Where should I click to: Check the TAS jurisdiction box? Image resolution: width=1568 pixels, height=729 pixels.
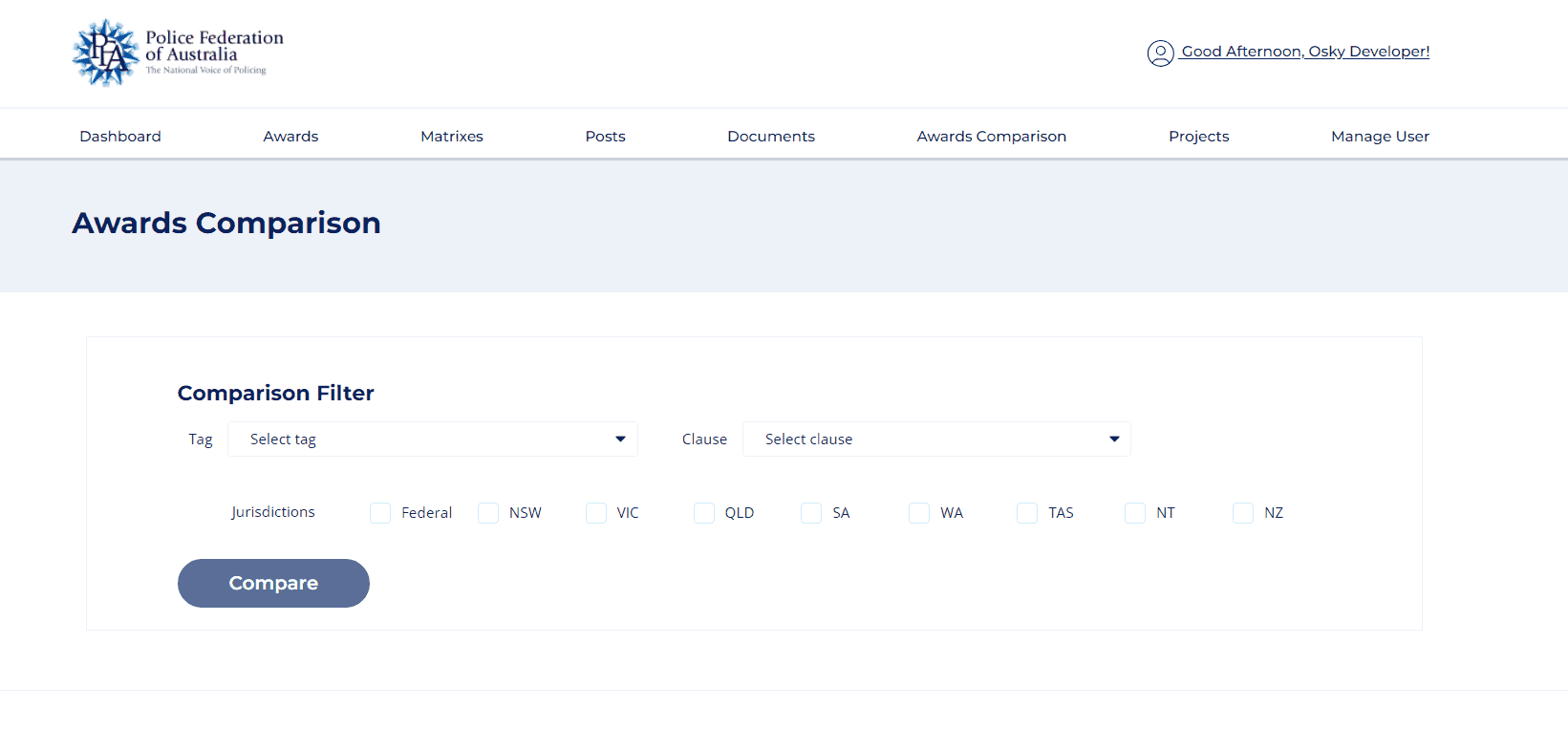click(x=1027, y=513)
